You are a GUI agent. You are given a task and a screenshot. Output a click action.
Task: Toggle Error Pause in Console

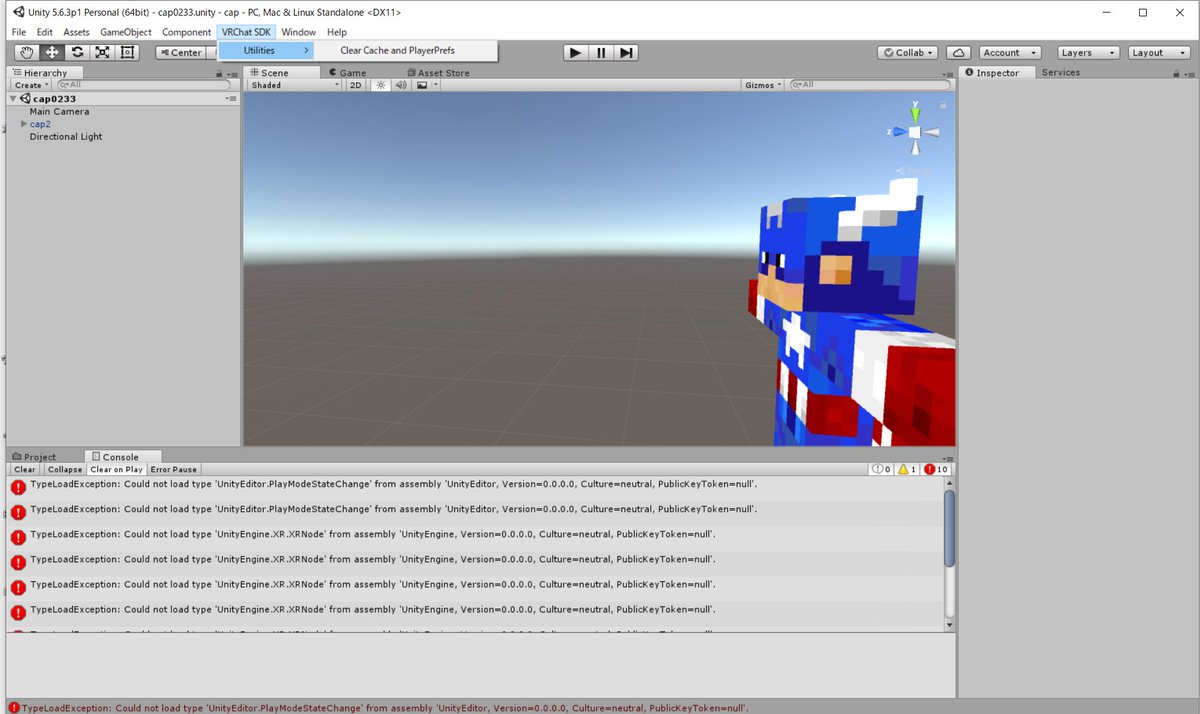click(x=174, y=469)
